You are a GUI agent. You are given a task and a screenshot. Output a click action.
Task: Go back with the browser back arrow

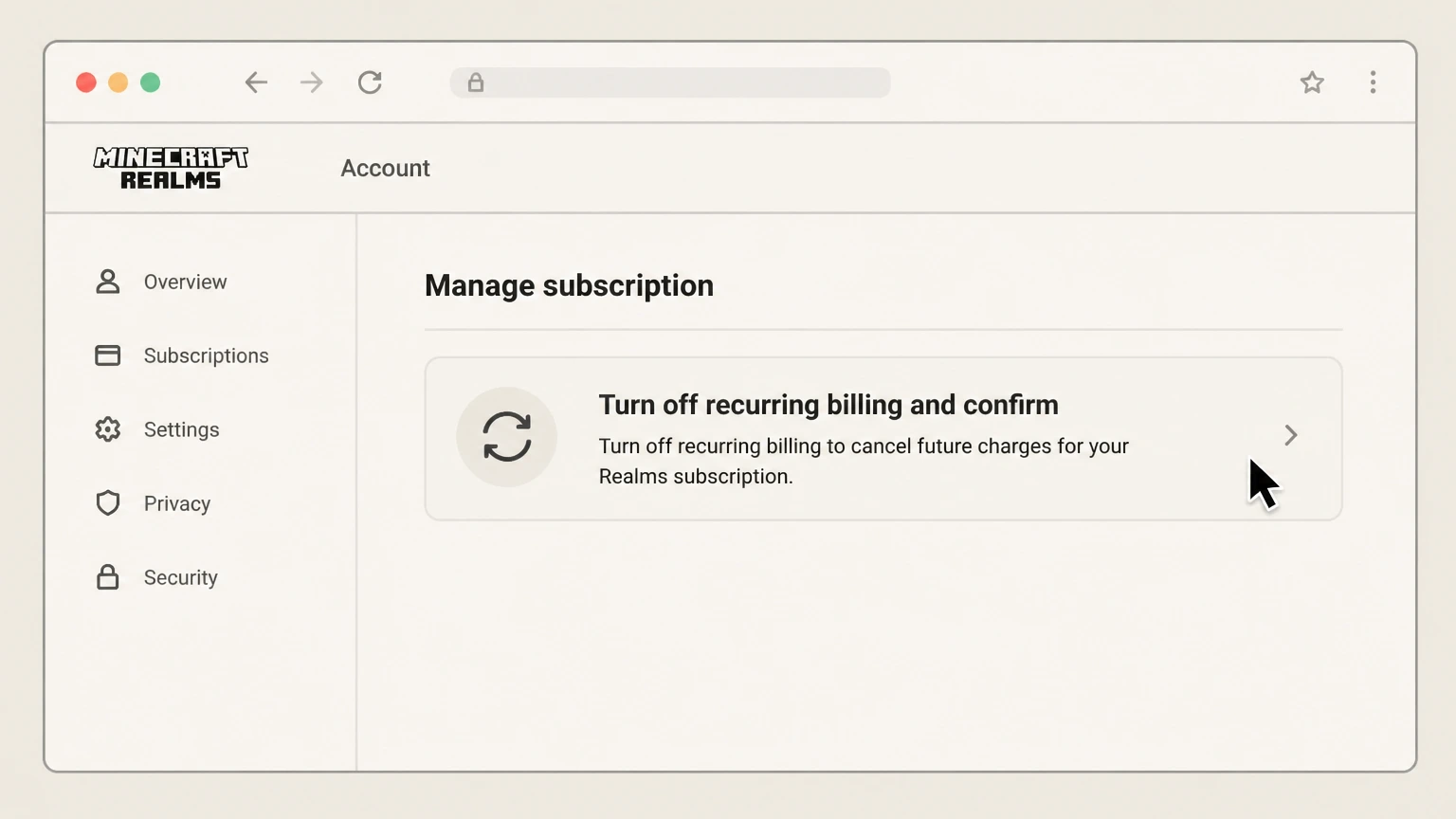pos(256,82)
